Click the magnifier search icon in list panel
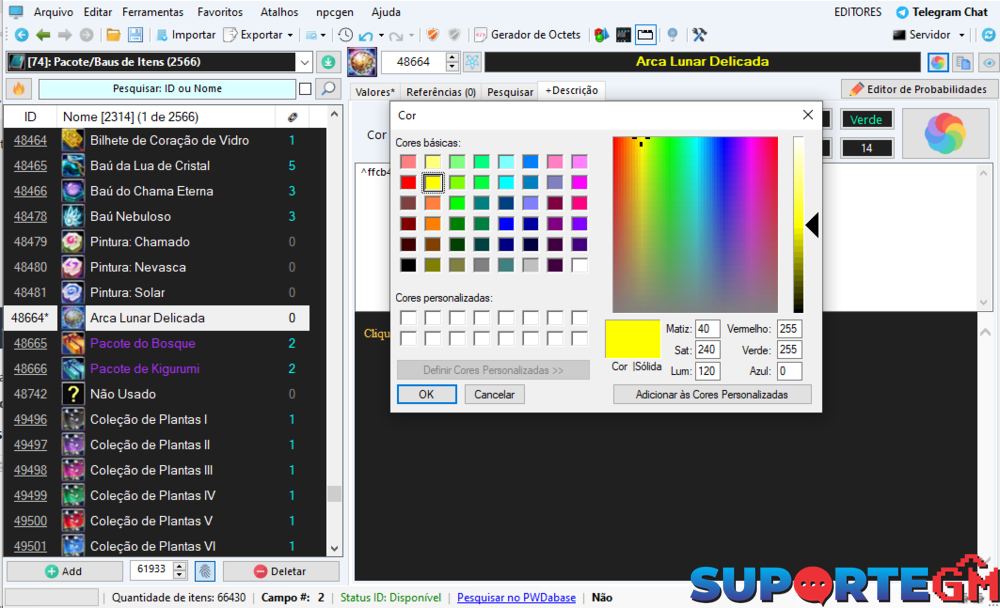 coord(327,89)
